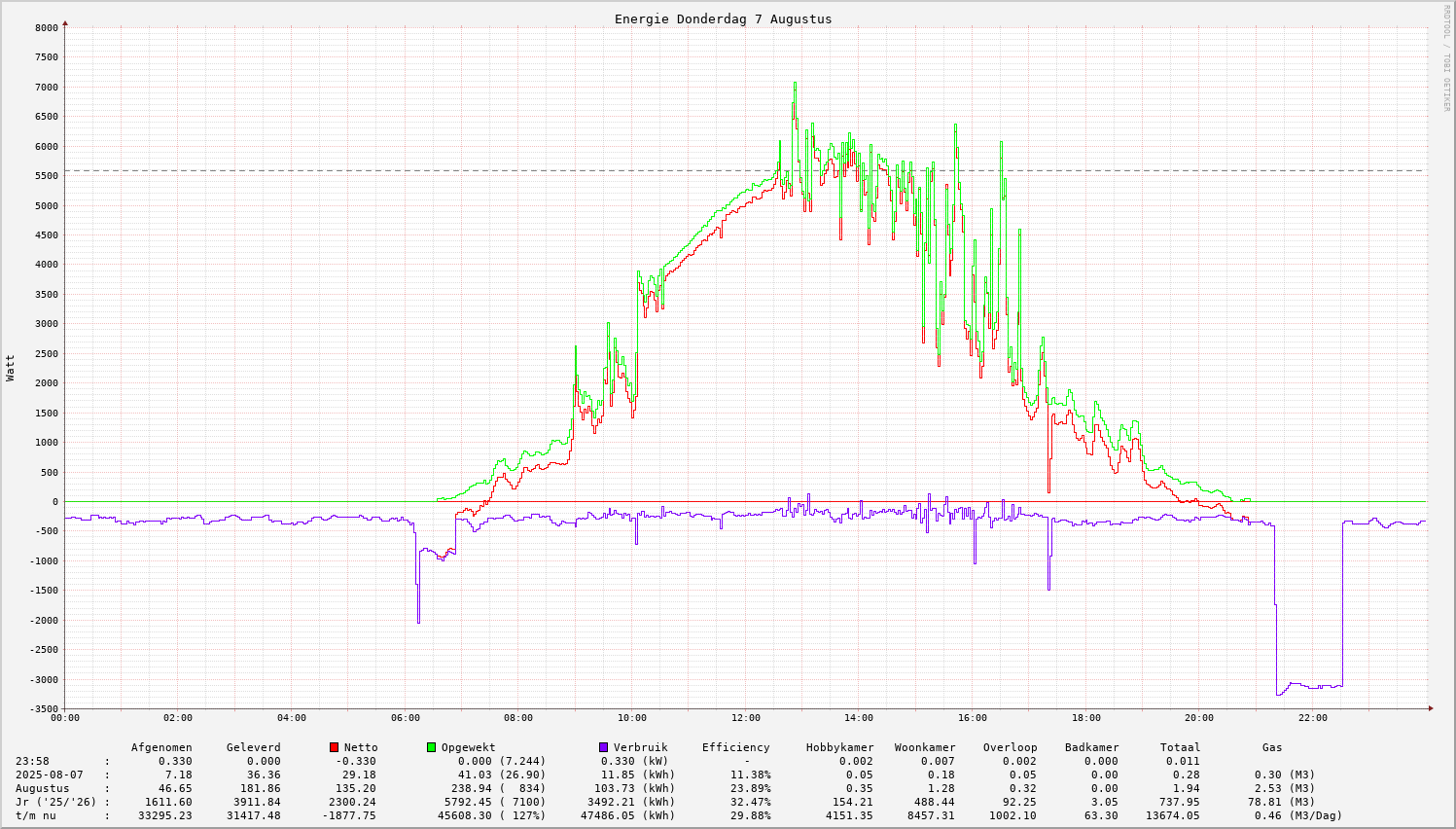Click the -3500 tick on Watt axis
This screenshot has height=829, width=1456.
tap(43, 708)
